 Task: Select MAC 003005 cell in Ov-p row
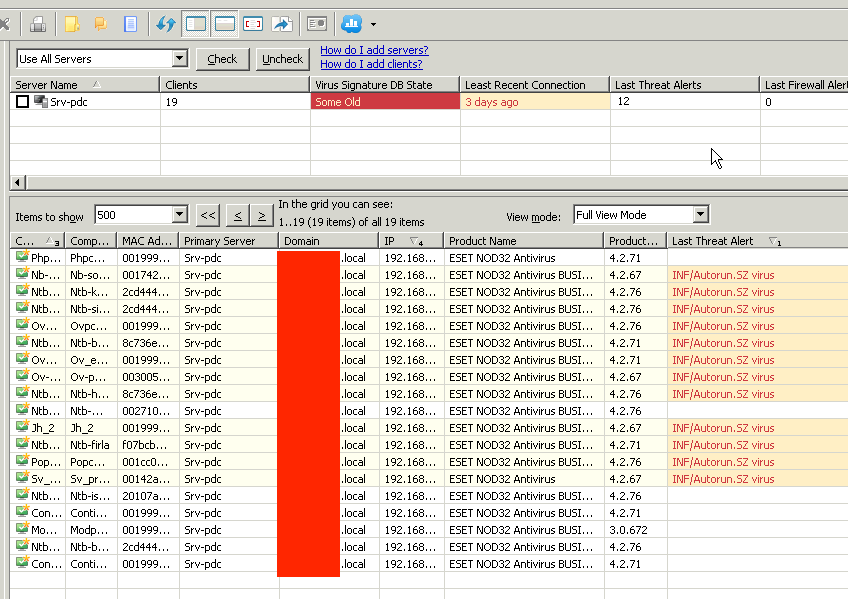pos(148,377)
